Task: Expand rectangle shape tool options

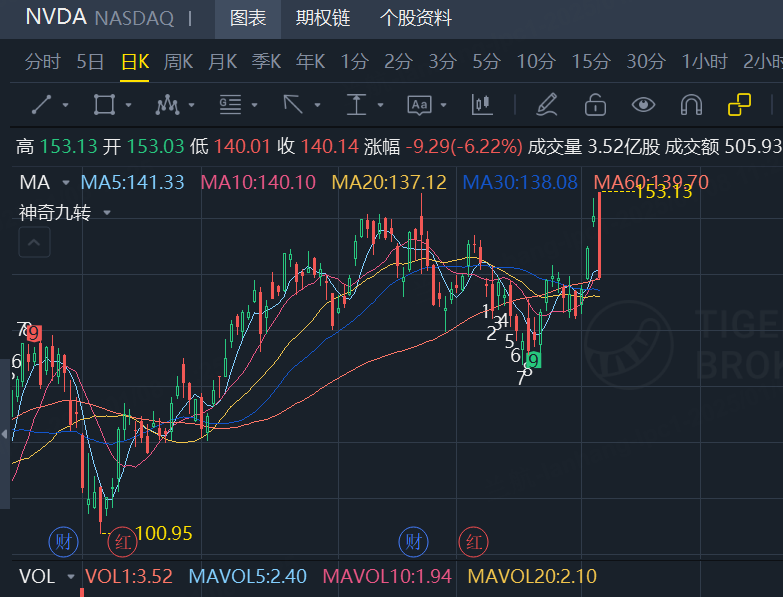Action: 128,105
